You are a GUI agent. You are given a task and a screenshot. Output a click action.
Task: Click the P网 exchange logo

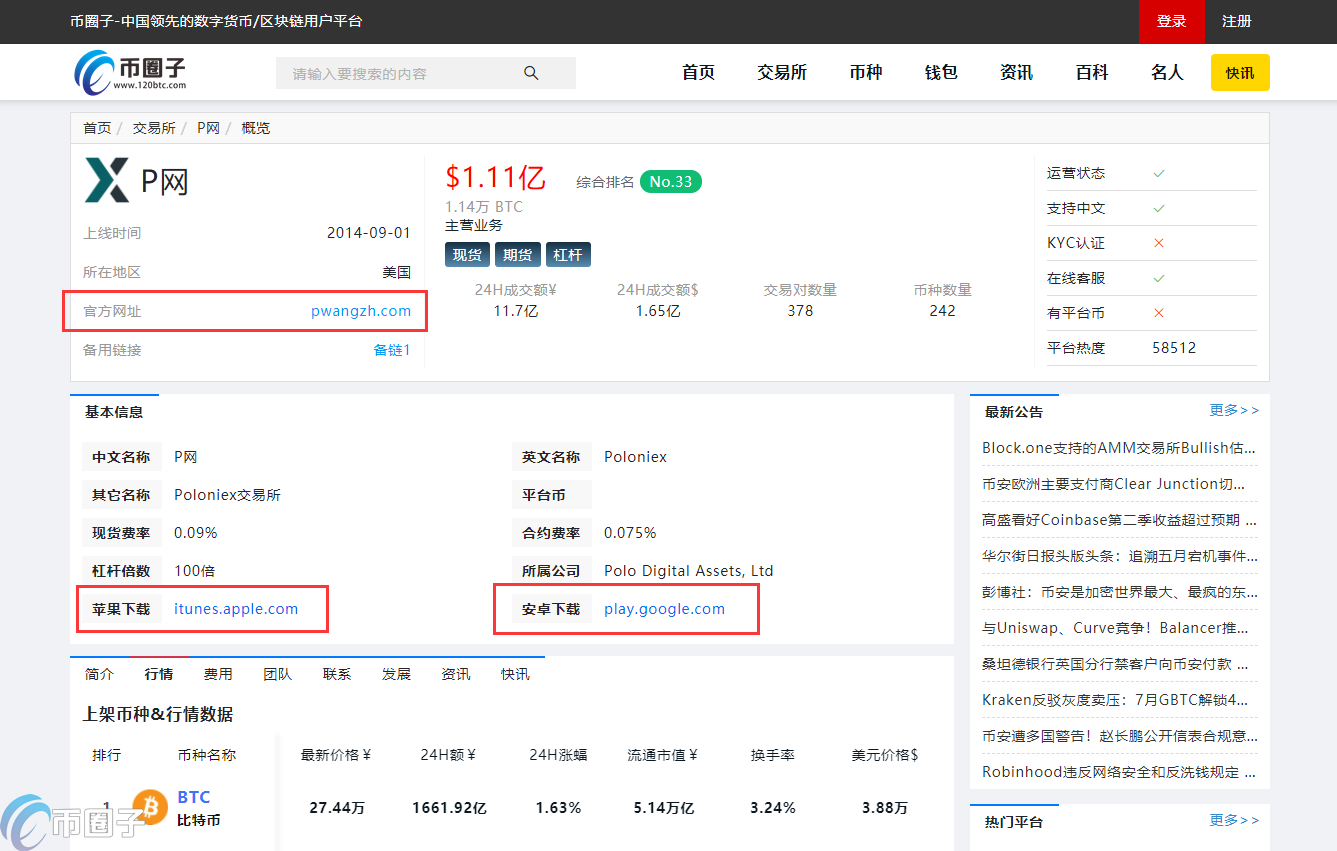[x=107, y=180]
